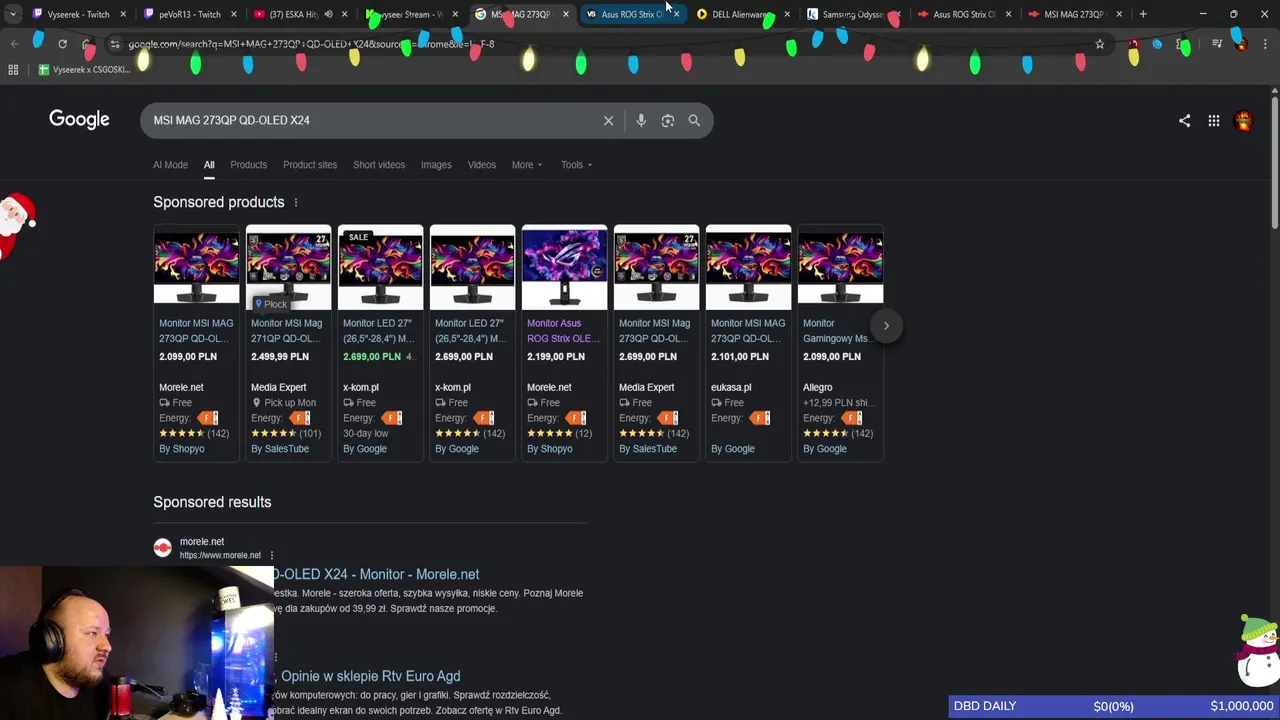The image size is (1280, 720).
Task: Click By SalesTube under Media Expert 2.499,99
Action: pyautogui.click(x=280, y=449)
